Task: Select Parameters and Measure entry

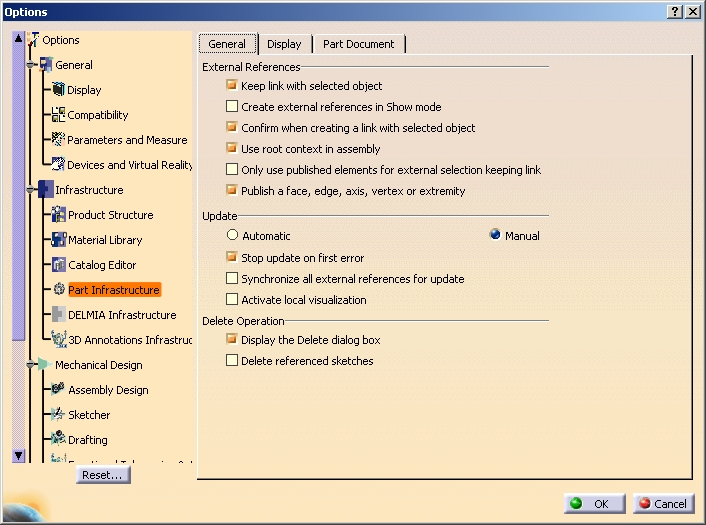Action: [x=127, y=140]
